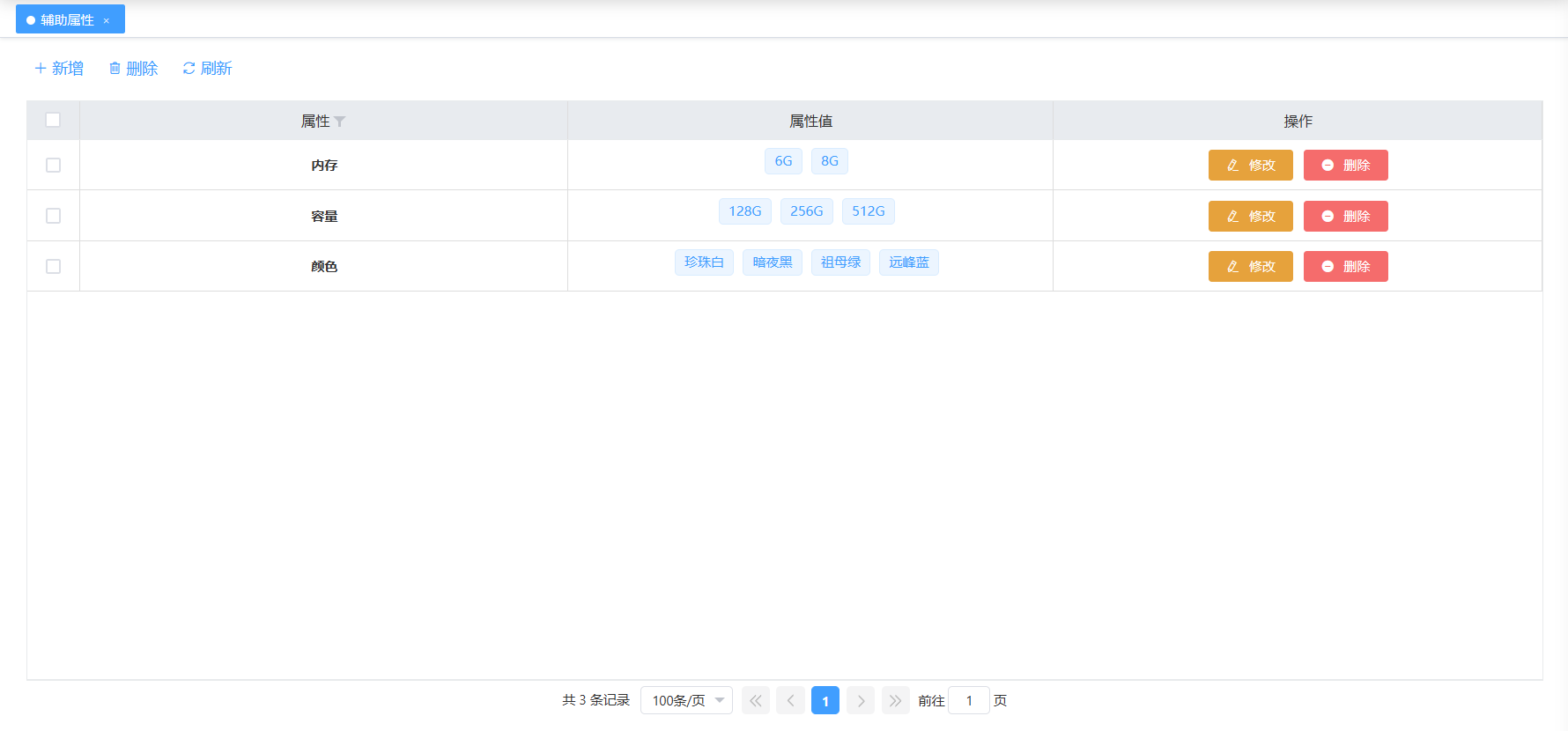Open the 100条/页 page size dropdown
The width and height of the screenshot is (1568, 731).
pyautogui.click(x=686, y=701)
